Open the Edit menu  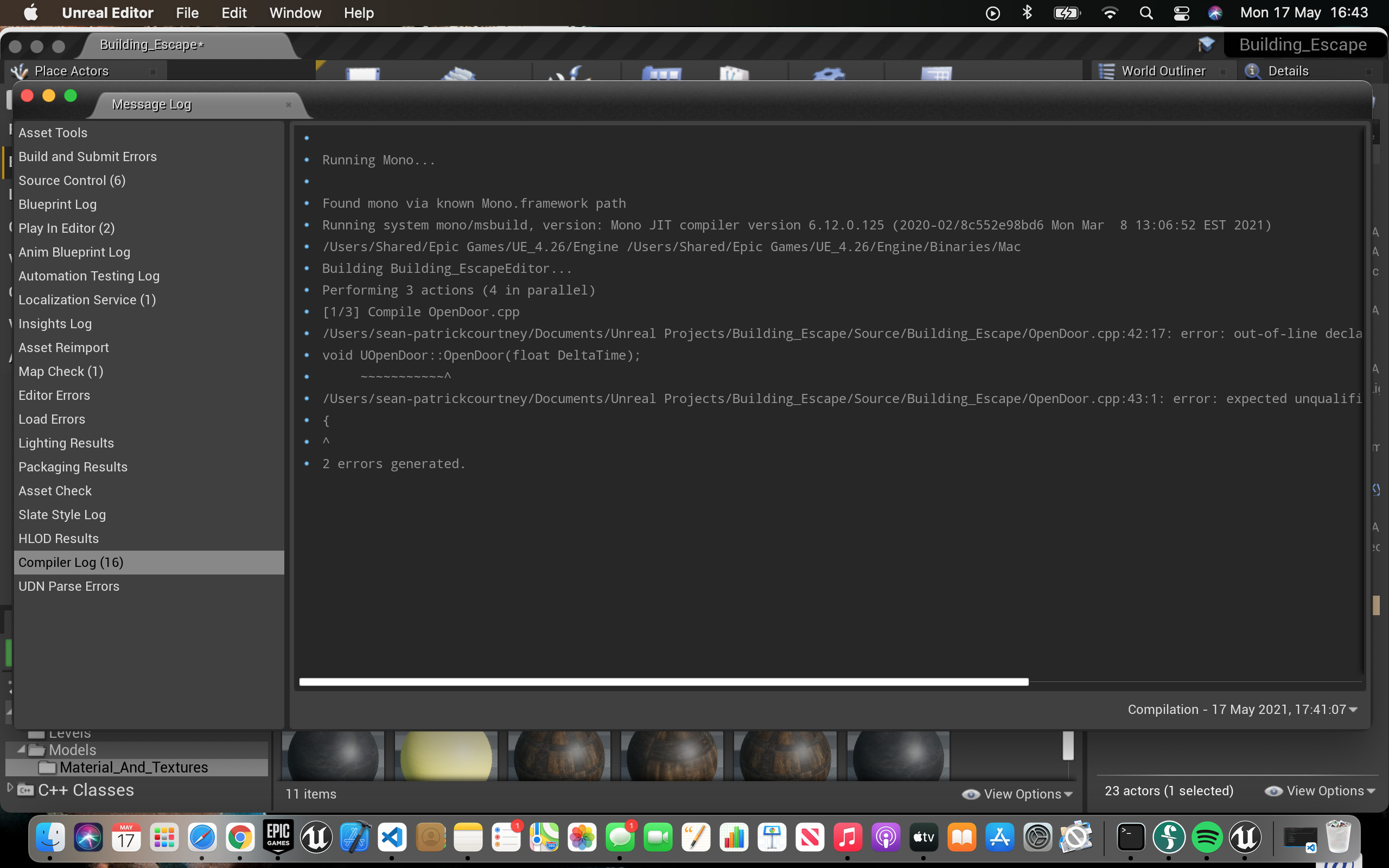(234, 12)
